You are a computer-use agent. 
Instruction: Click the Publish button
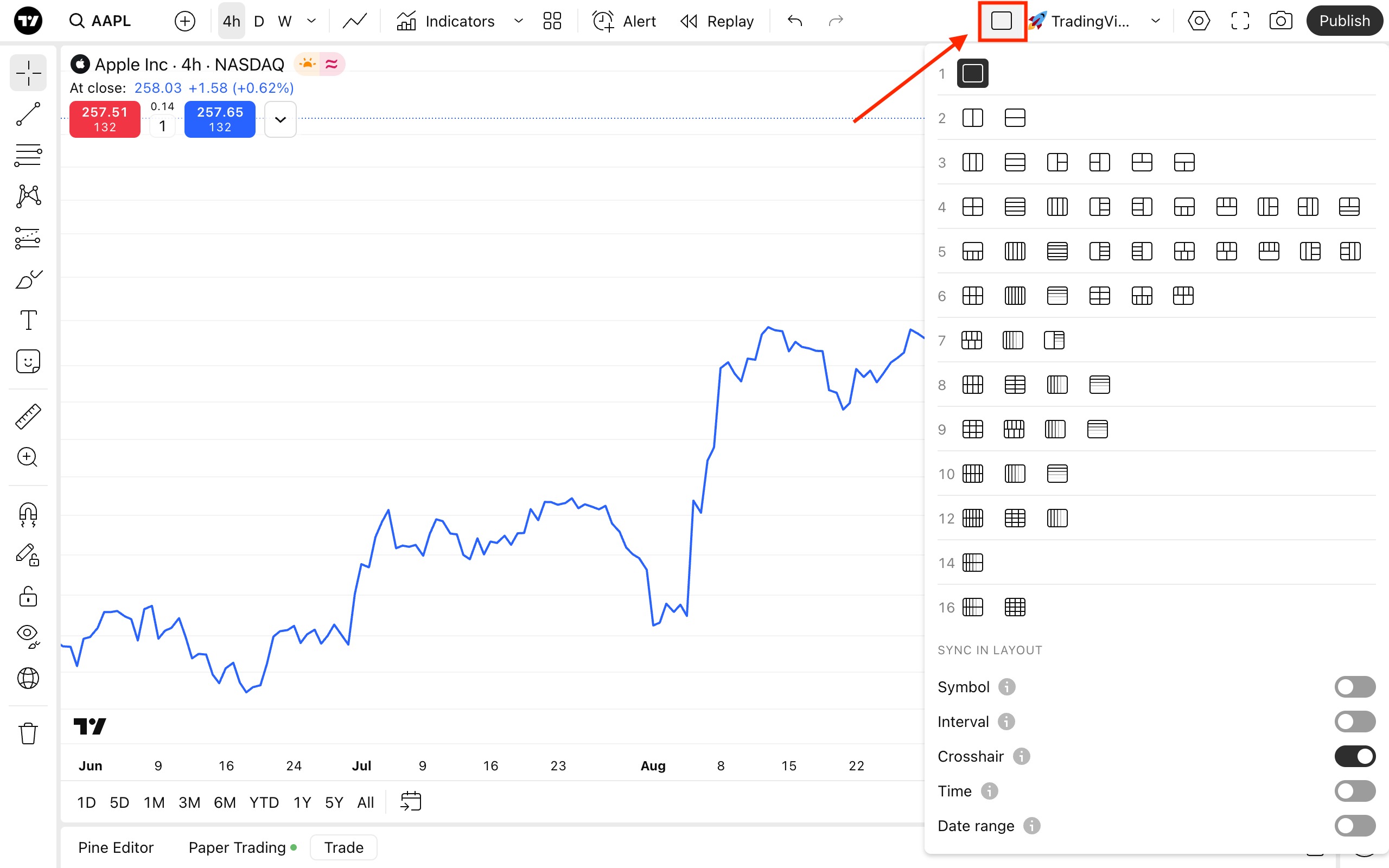(1343, 21)
